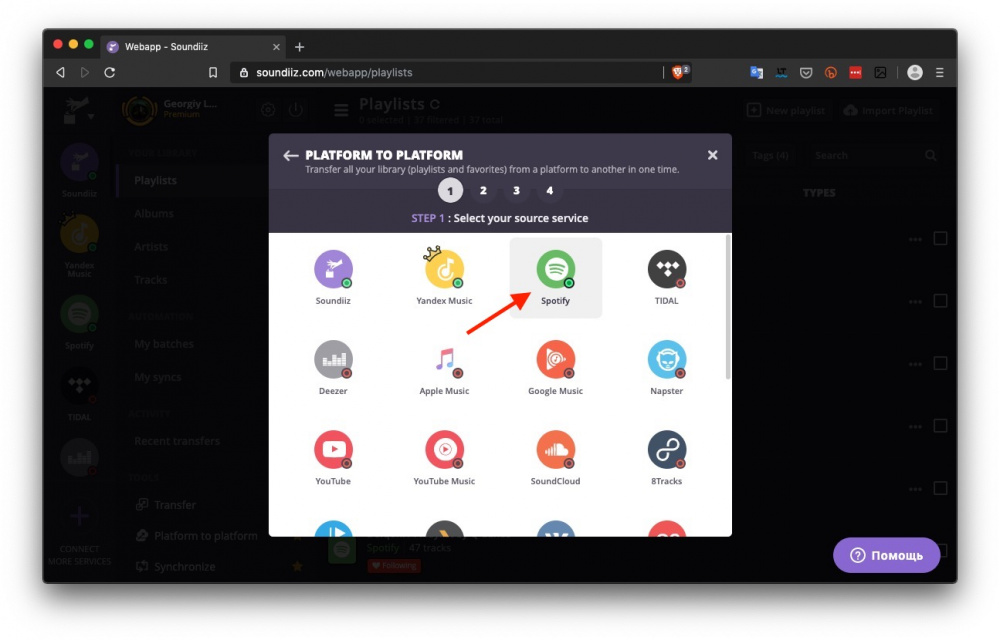Open Tracks in sidebar
Viewport: 1000px width, 640px height.
(x=151, y=280)
